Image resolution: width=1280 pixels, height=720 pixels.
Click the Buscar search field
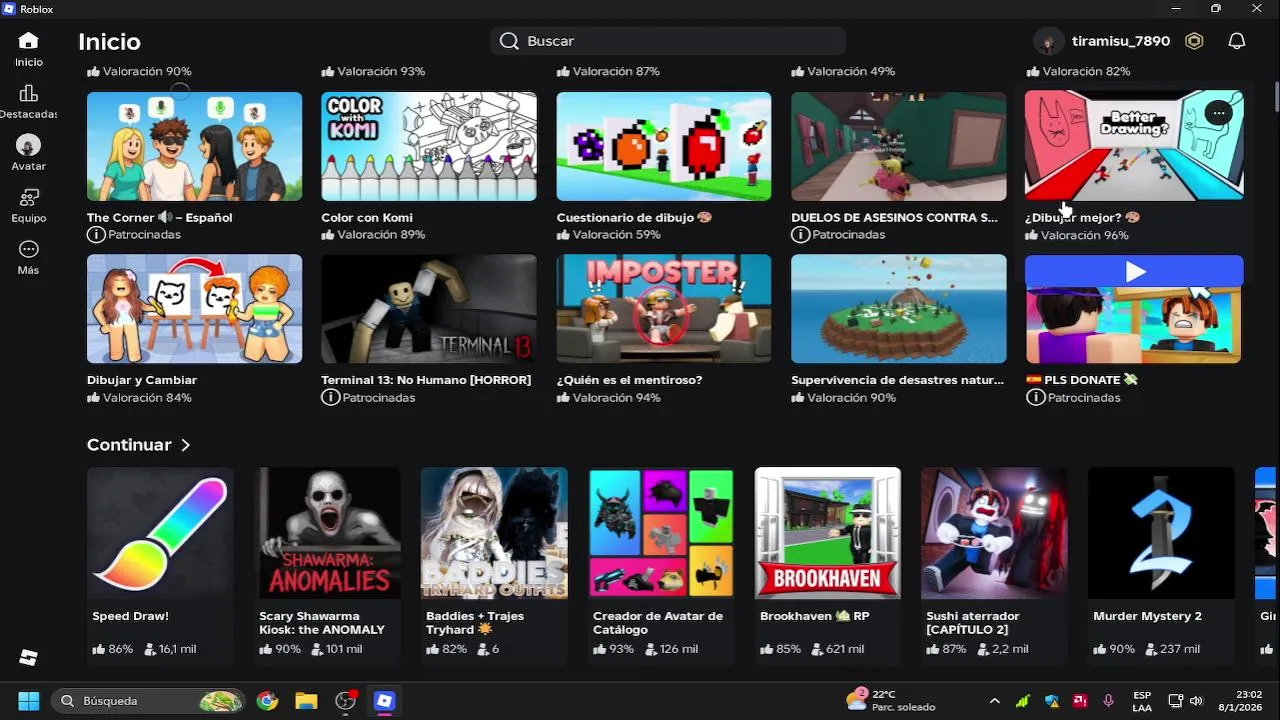pyautogui.click(x=668, y=41)
